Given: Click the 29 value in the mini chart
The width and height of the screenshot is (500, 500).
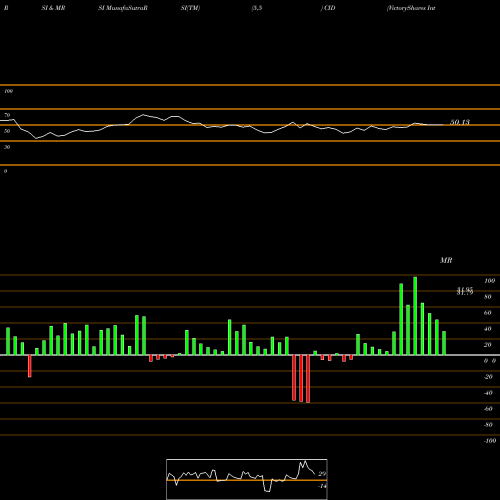Looking at the screenshot, I should pyautogui.click(x=322, y=474).
